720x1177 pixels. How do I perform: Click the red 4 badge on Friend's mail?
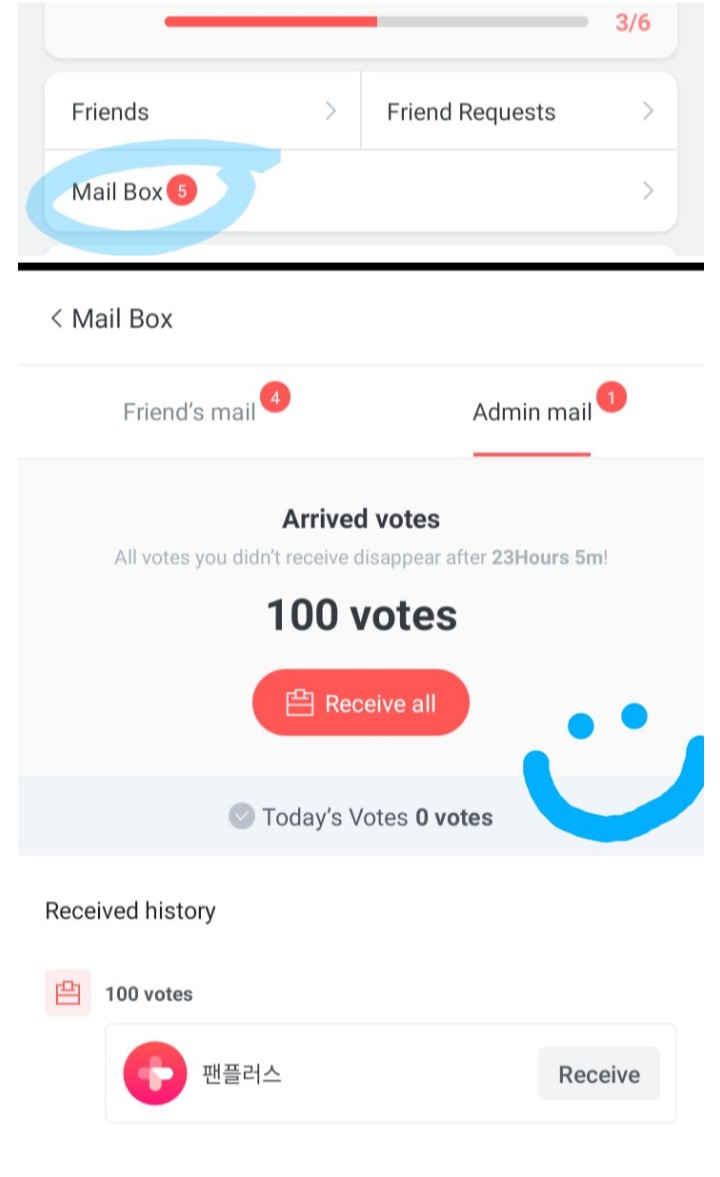(x=274, y=399)
